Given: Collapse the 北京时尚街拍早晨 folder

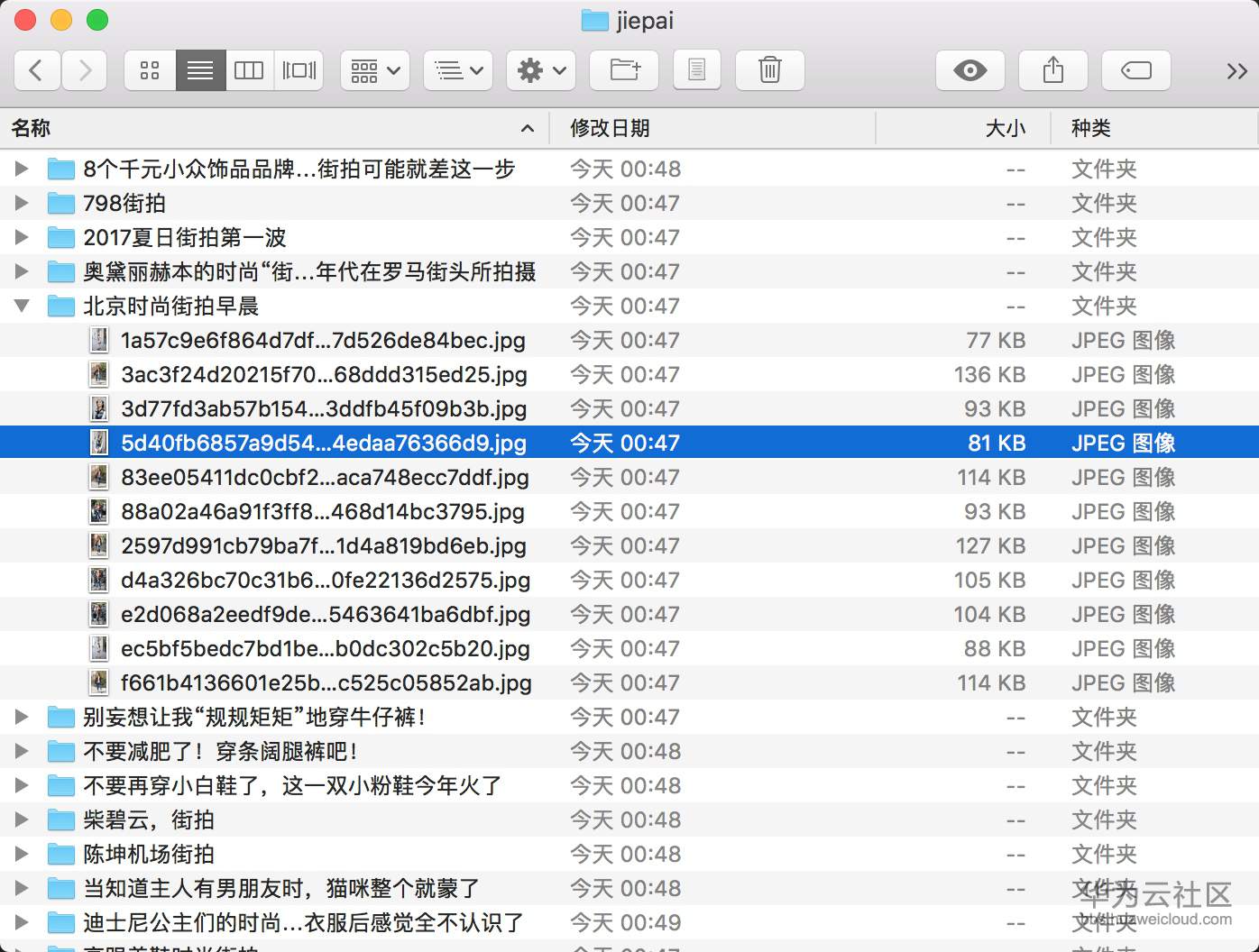Looking at the screenshot, I should point(22,306).
